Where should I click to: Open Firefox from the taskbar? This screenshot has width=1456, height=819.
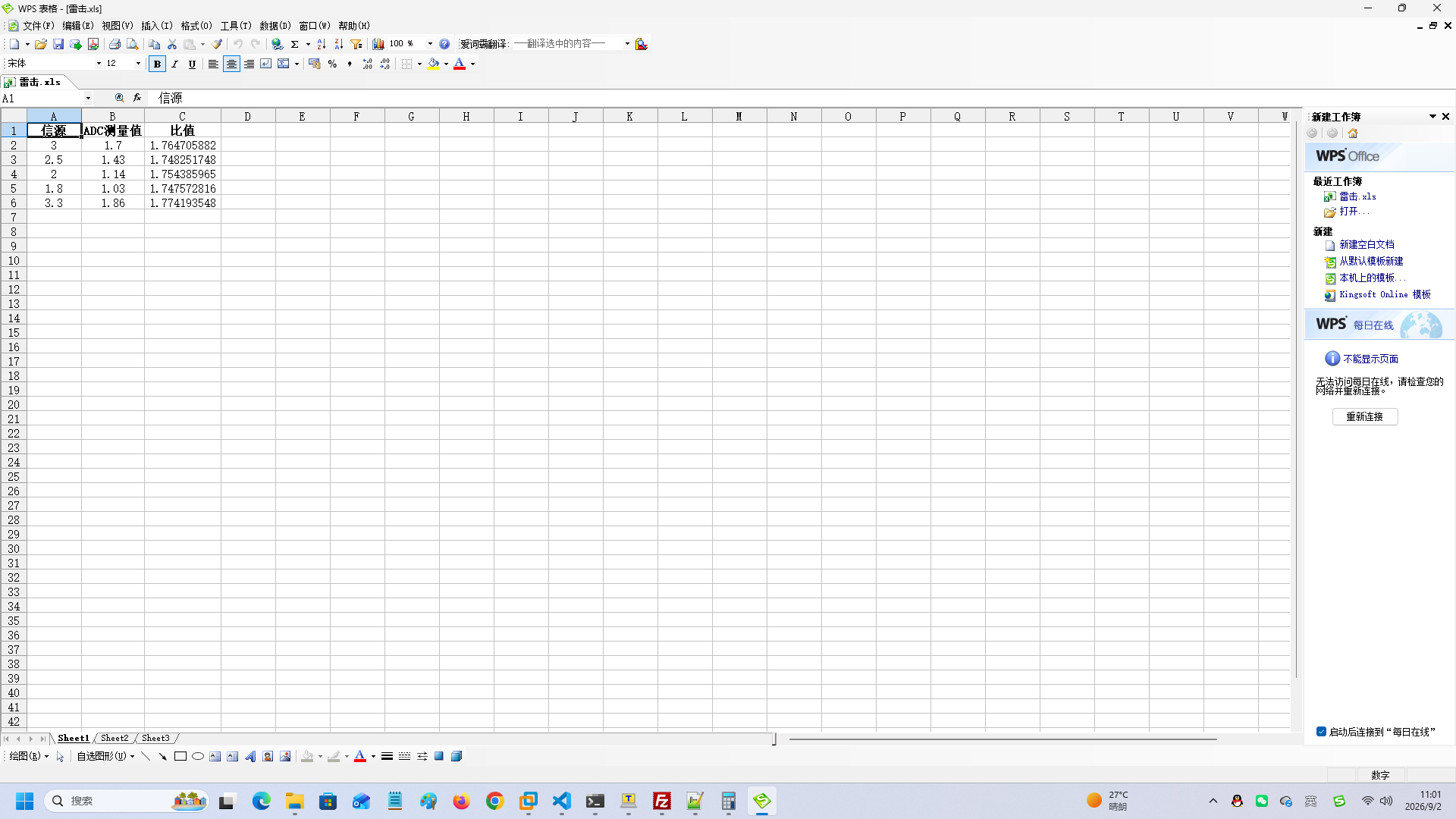point(462,801)
